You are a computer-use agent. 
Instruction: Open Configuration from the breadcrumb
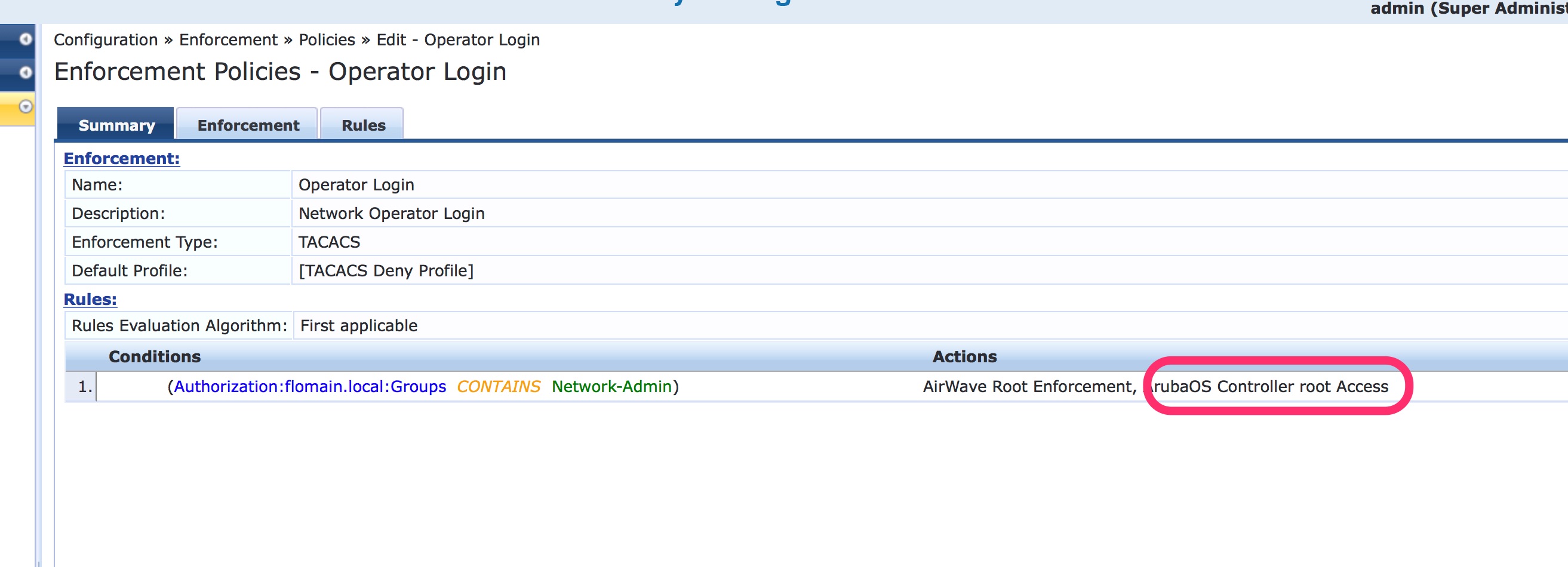point(106,39)
